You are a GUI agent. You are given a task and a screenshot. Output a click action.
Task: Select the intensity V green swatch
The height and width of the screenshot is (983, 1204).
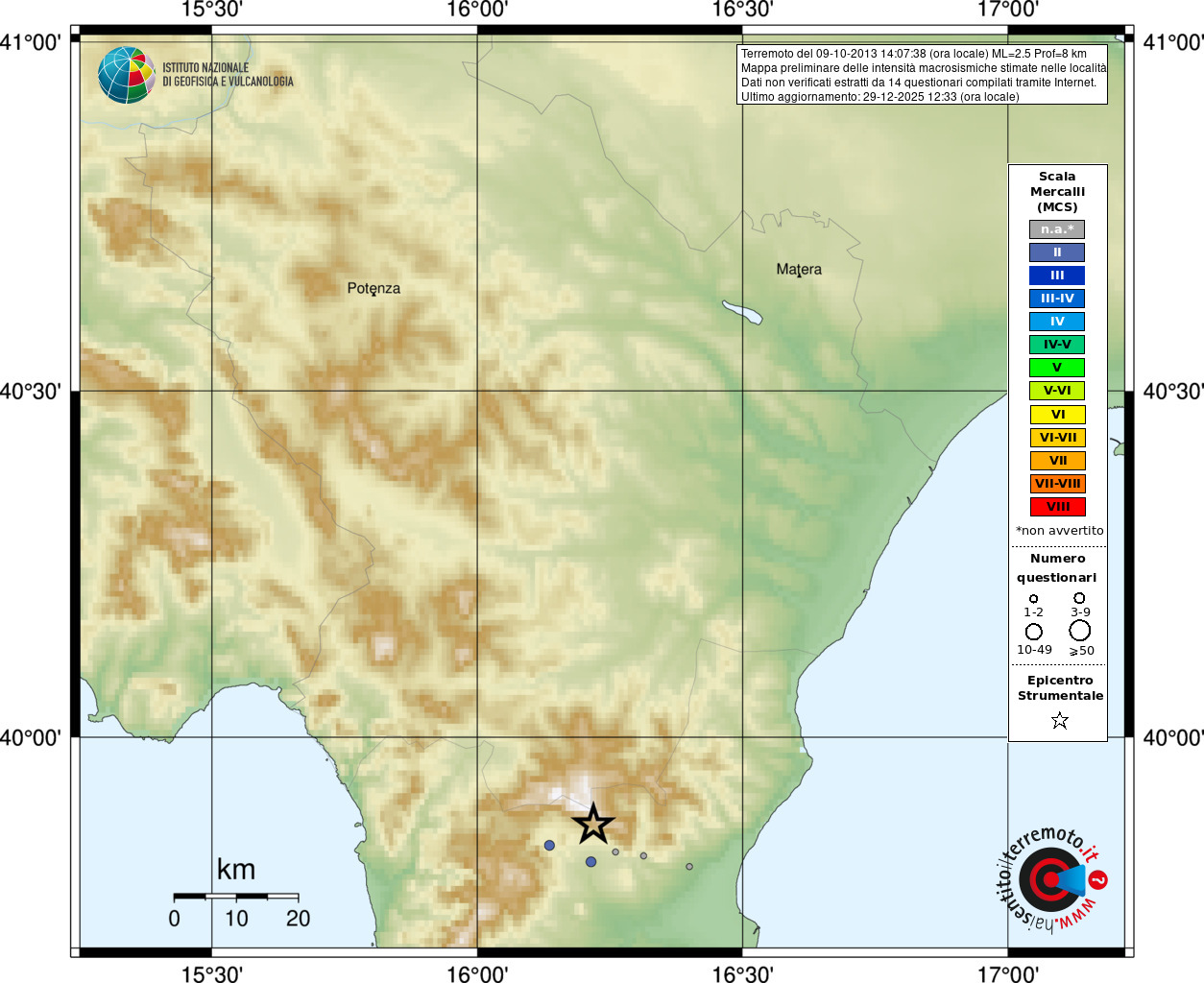tap(1057, 368)
